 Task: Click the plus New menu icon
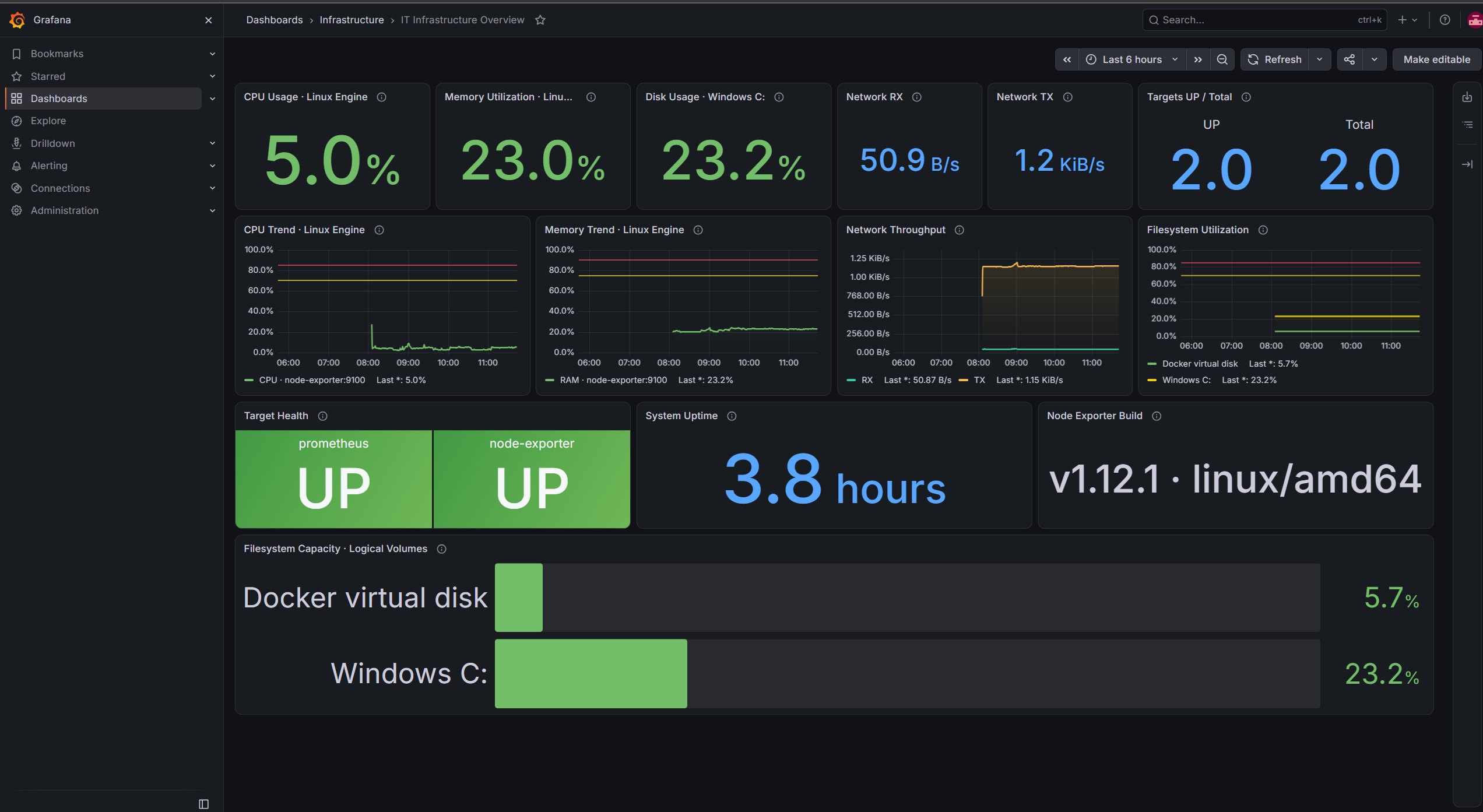coord(1407,20)
